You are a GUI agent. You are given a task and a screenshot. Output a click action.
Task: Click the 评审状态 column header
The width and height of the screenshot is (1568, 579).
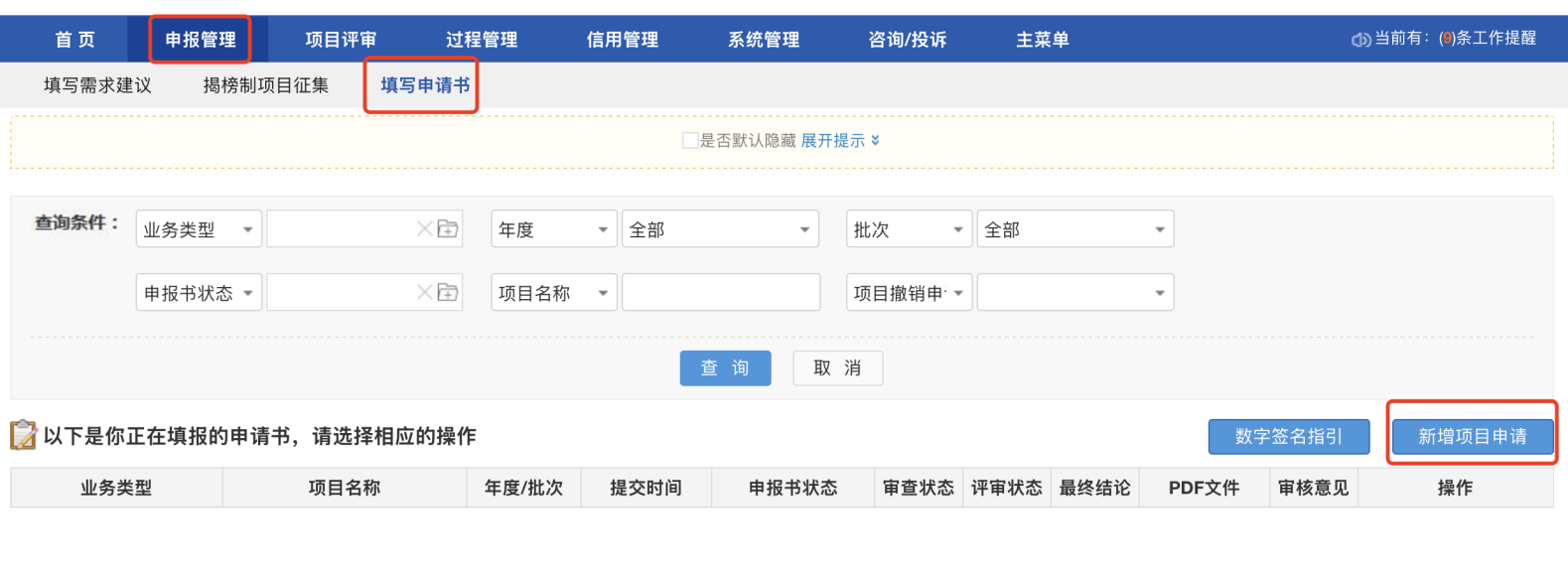click(x=1007, y=488)
